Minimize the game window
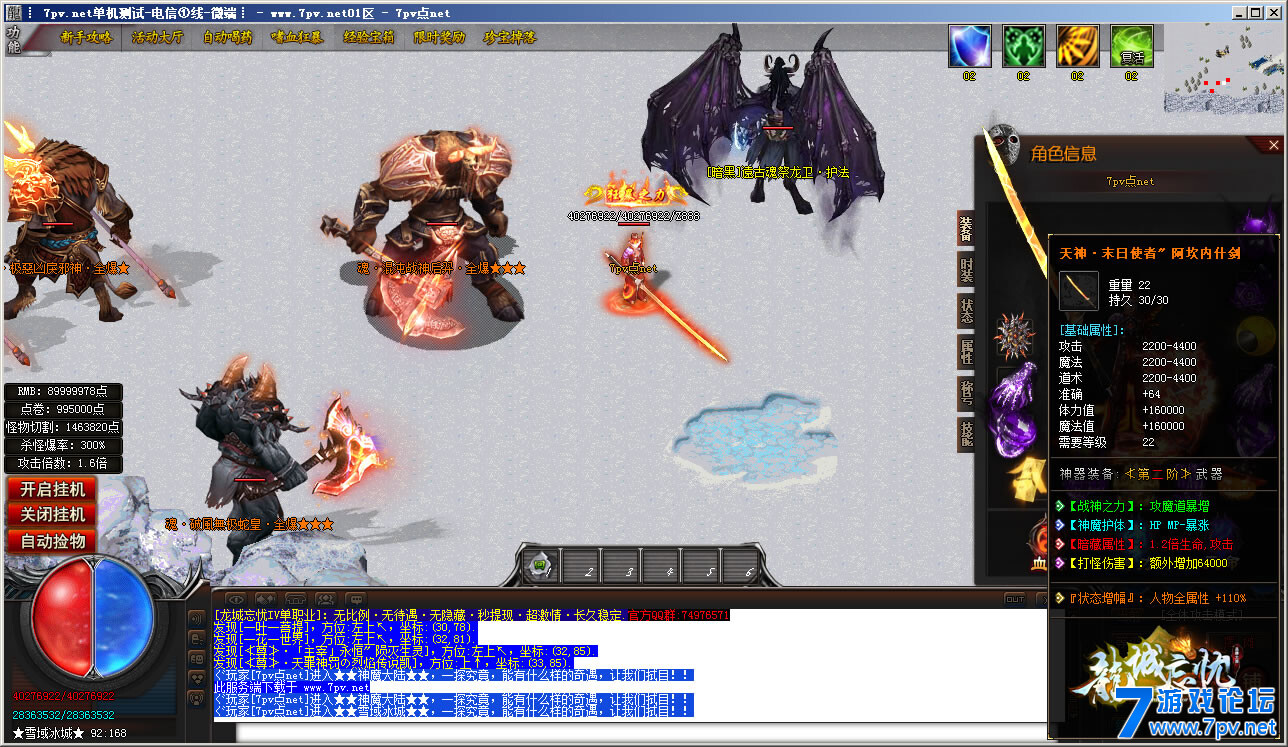 click(x=1241, y=12)
